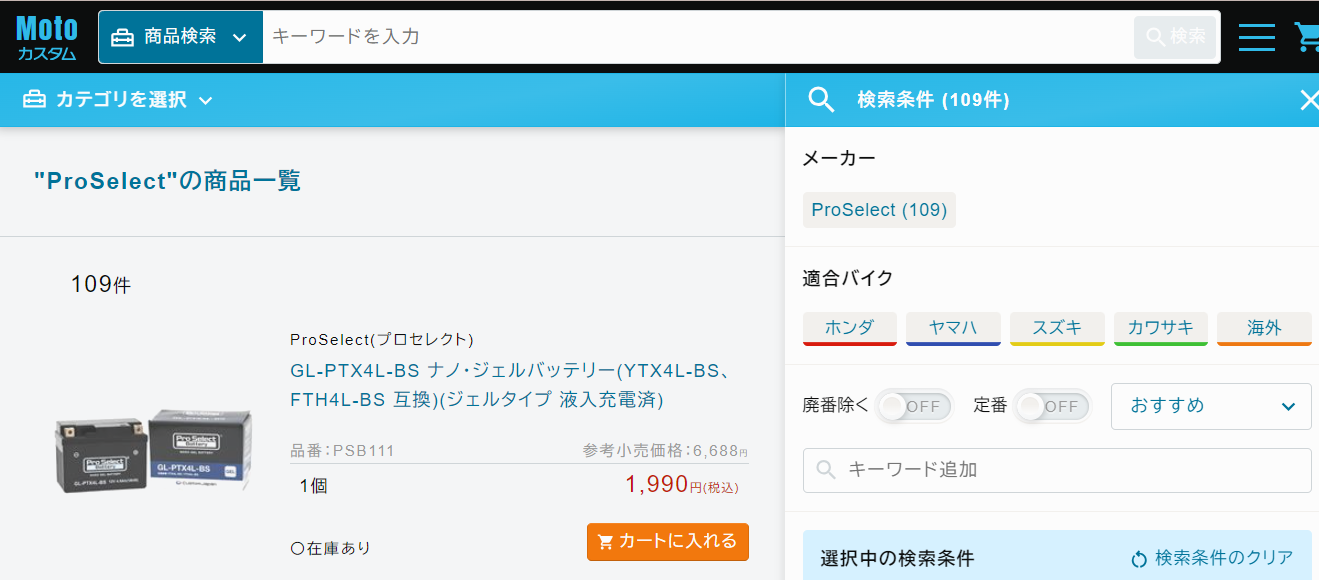The width and height of the screenshot is (1319, 580).
Task: Open the hamburger menu icon
Action: point(1256,37)
